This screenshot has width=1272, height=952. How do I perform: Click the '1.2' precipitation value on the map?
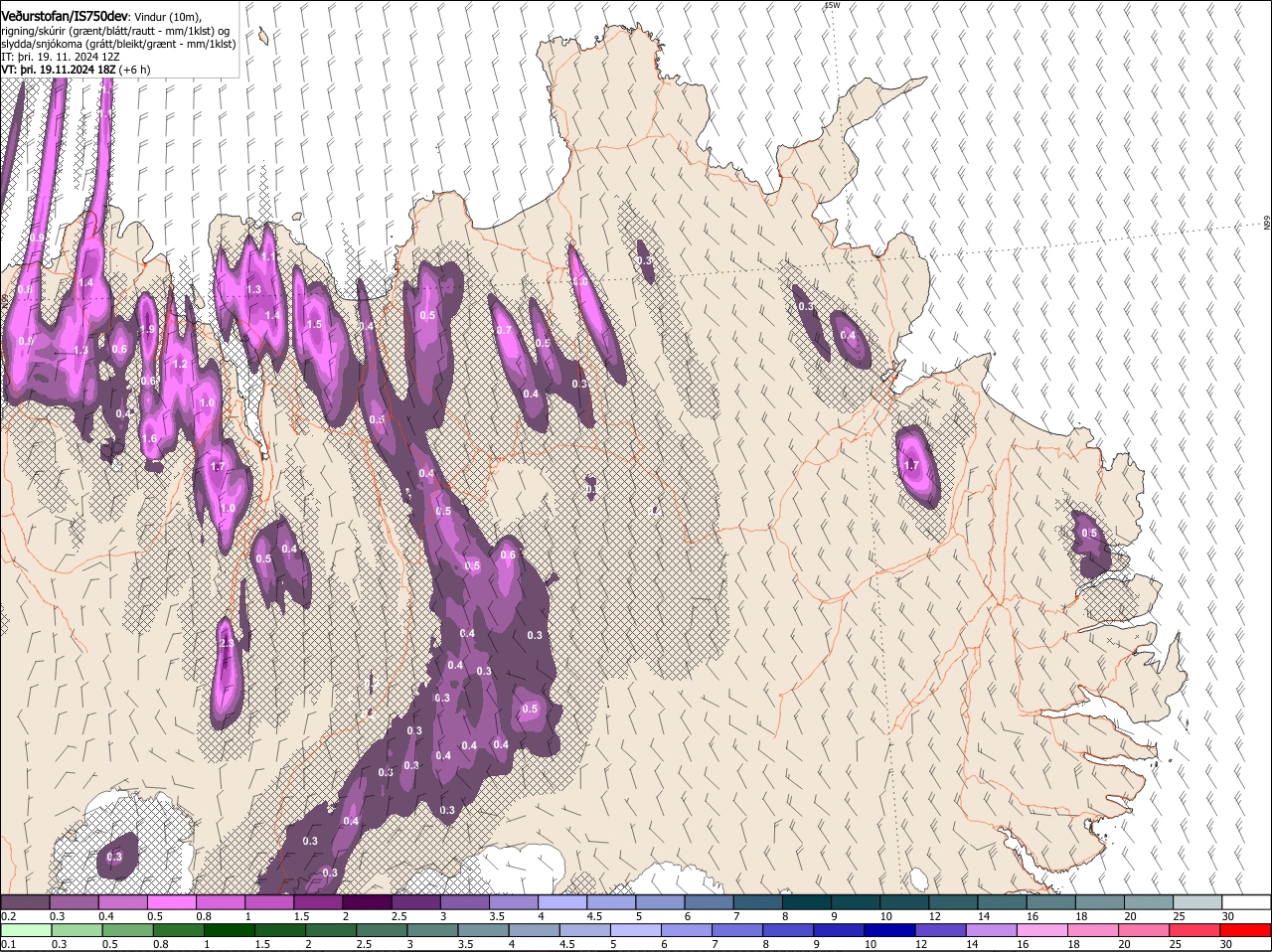[180, 365]
